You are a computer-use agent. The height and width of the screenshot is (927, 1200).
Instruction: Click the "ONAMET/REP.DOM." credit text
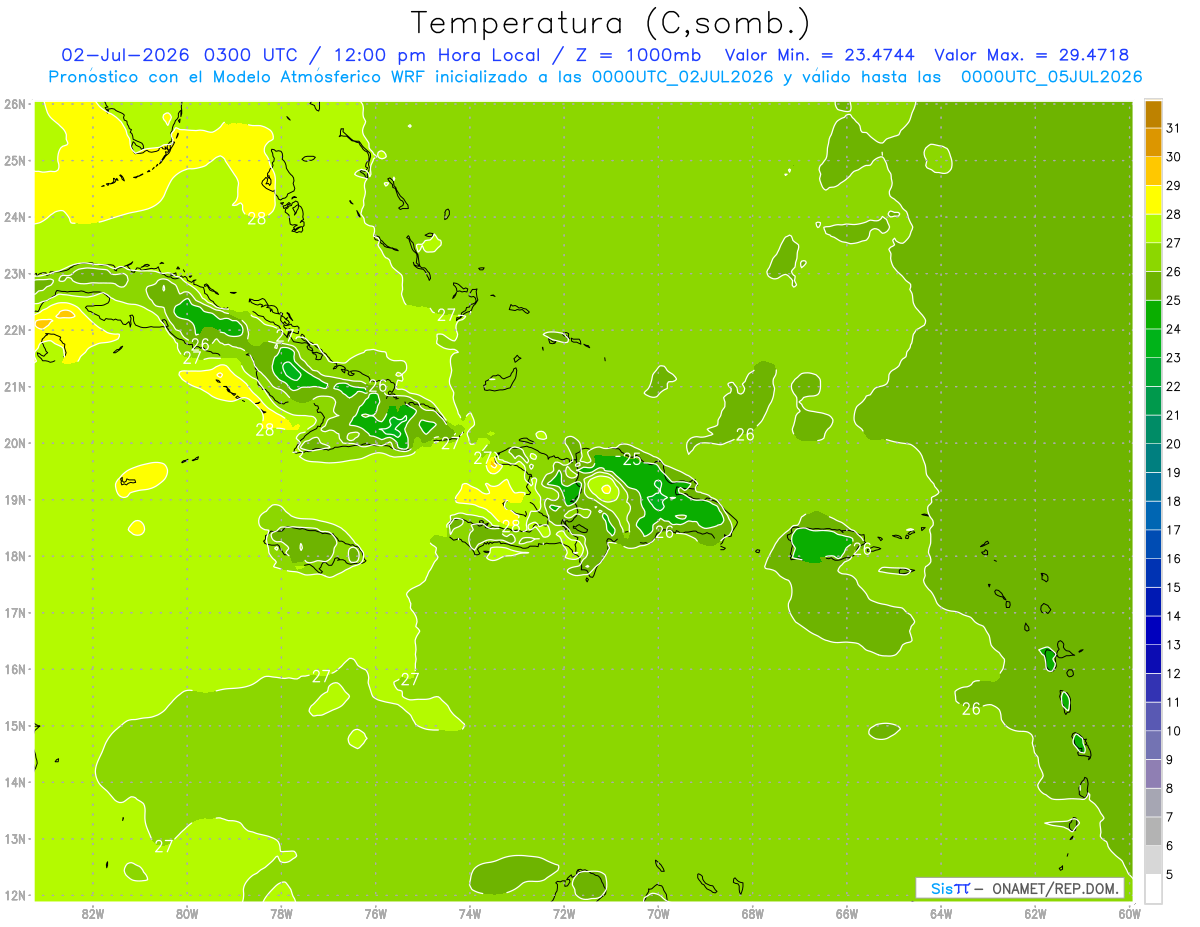(1057, 888)
